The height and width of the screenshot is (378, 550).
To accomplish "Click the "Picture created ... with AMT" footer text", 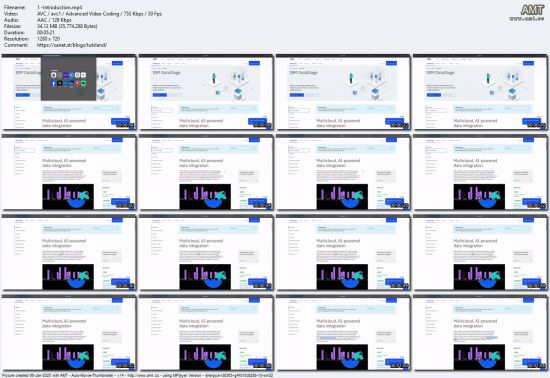I will point(137,375).
